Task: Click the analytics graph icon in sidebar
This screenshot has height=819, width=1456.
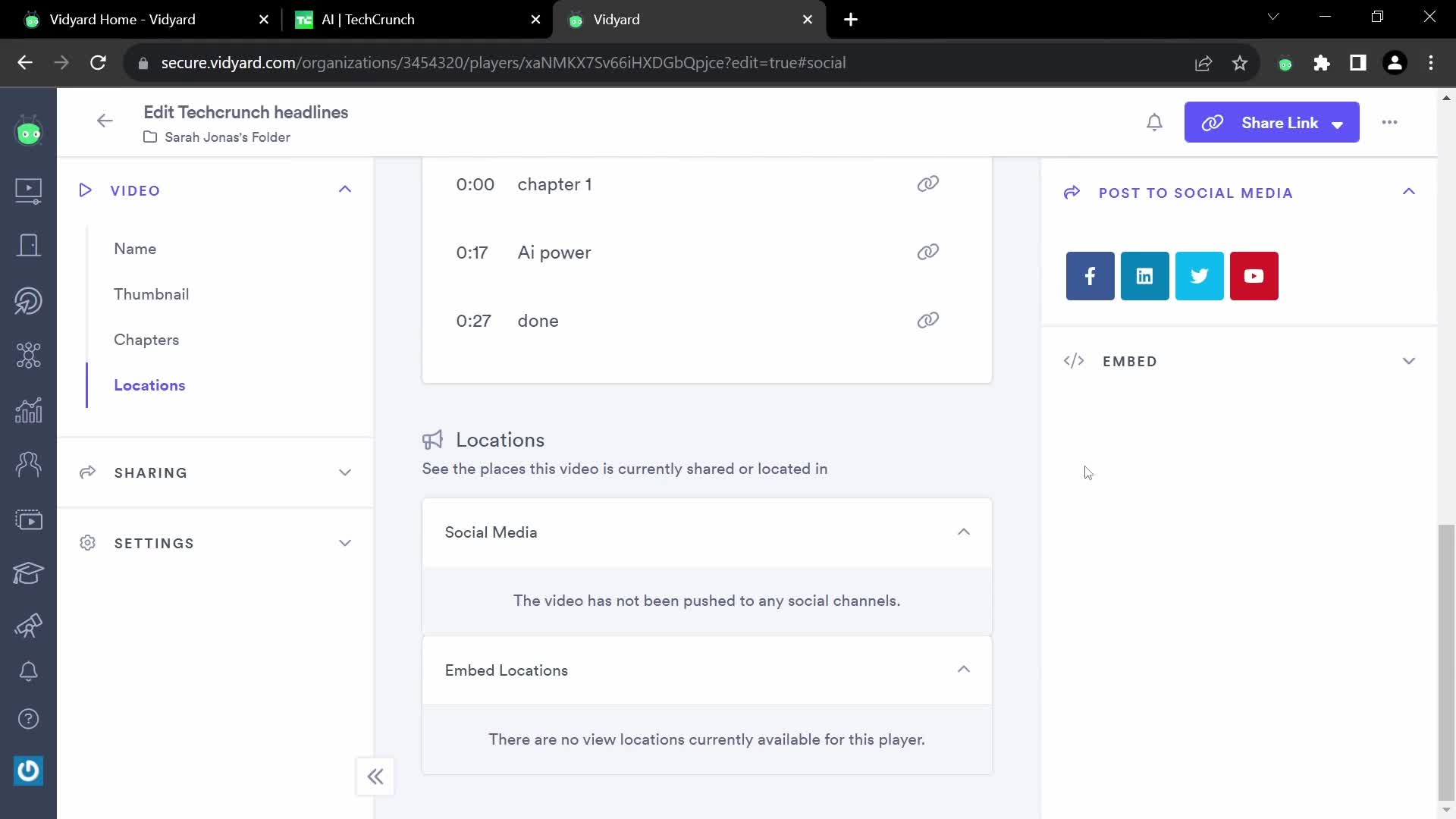Action: pyautogui.click(x=28, y=409)
